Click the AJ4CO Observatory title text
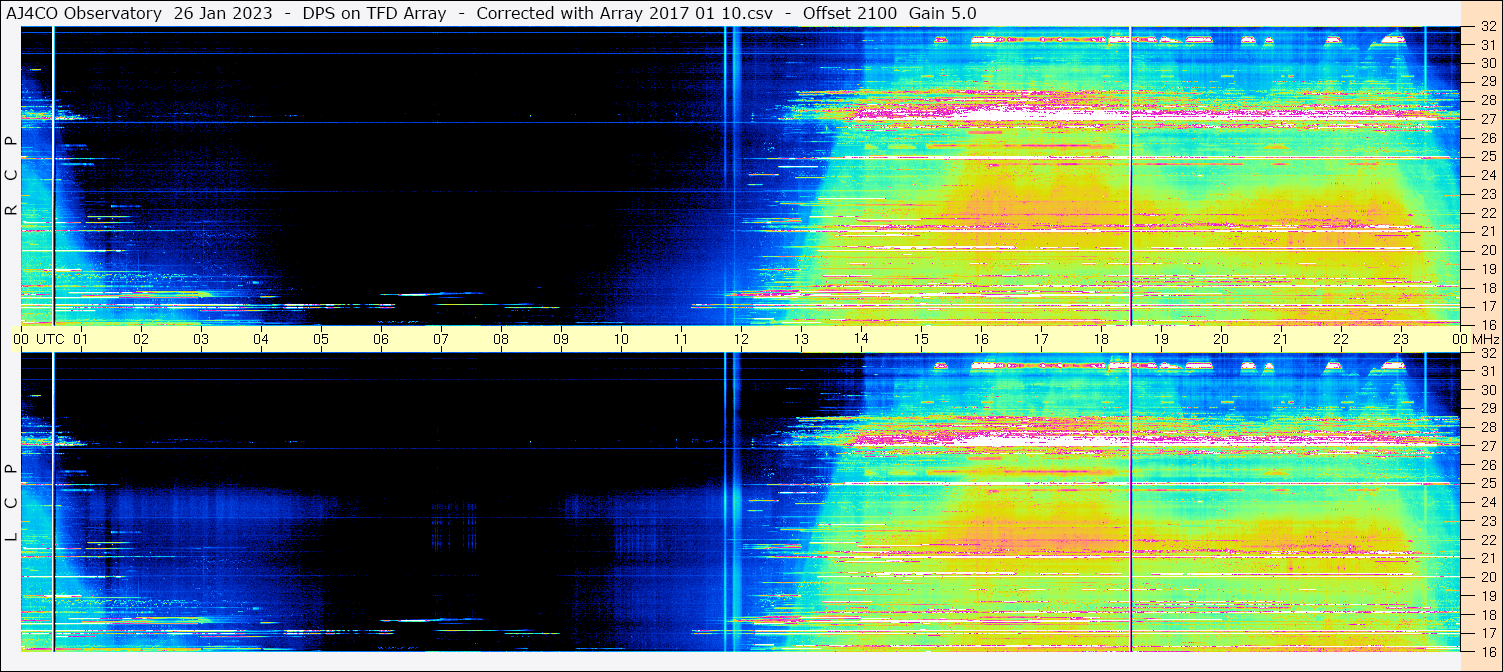 point(85,13)
